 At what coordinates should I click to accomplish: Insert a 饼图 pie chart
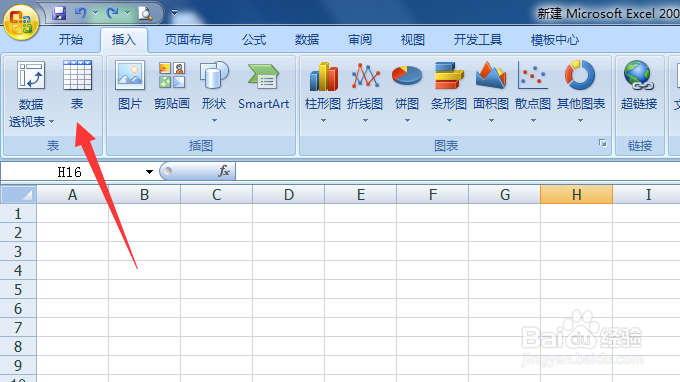point(407,92)
